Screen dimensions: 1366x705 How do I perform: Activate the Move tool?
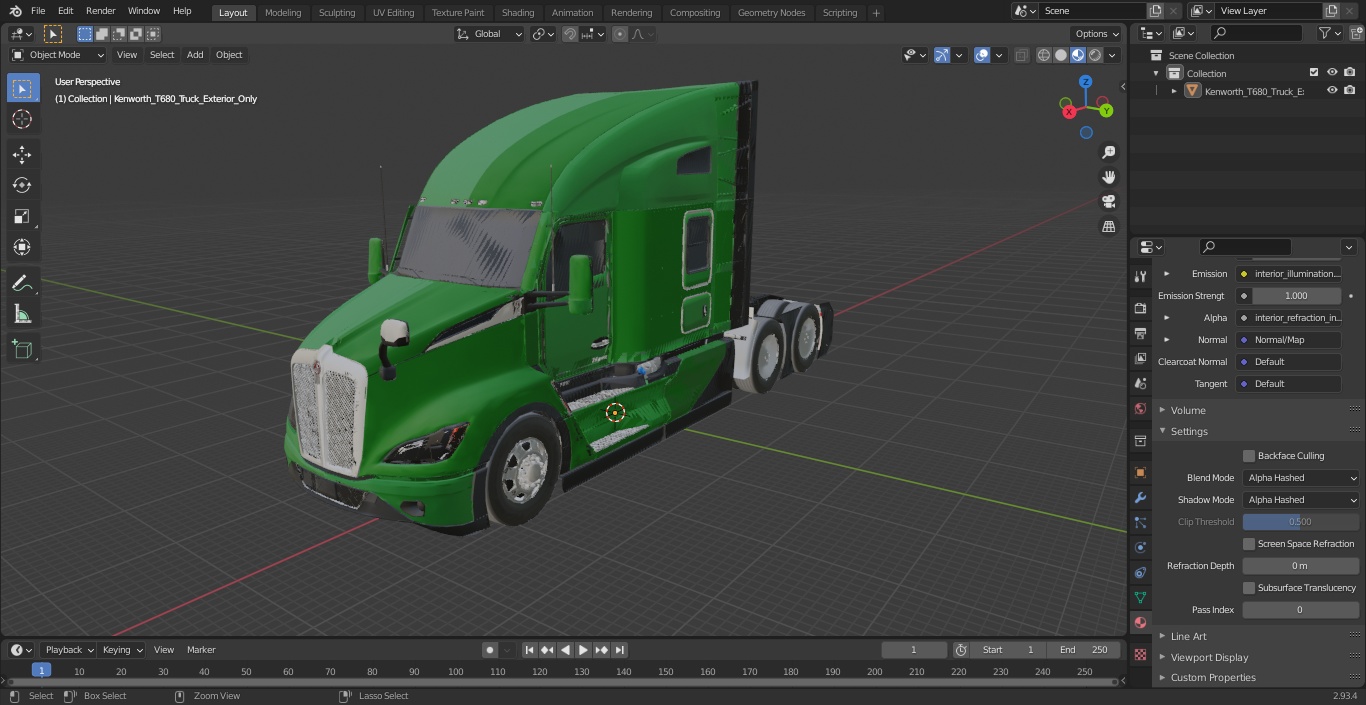pos(22,155)
